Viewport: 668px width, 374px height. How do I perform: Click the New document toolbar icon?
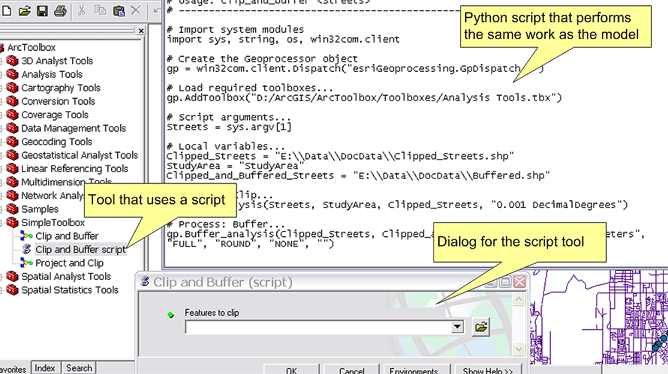tap(6, 11)
